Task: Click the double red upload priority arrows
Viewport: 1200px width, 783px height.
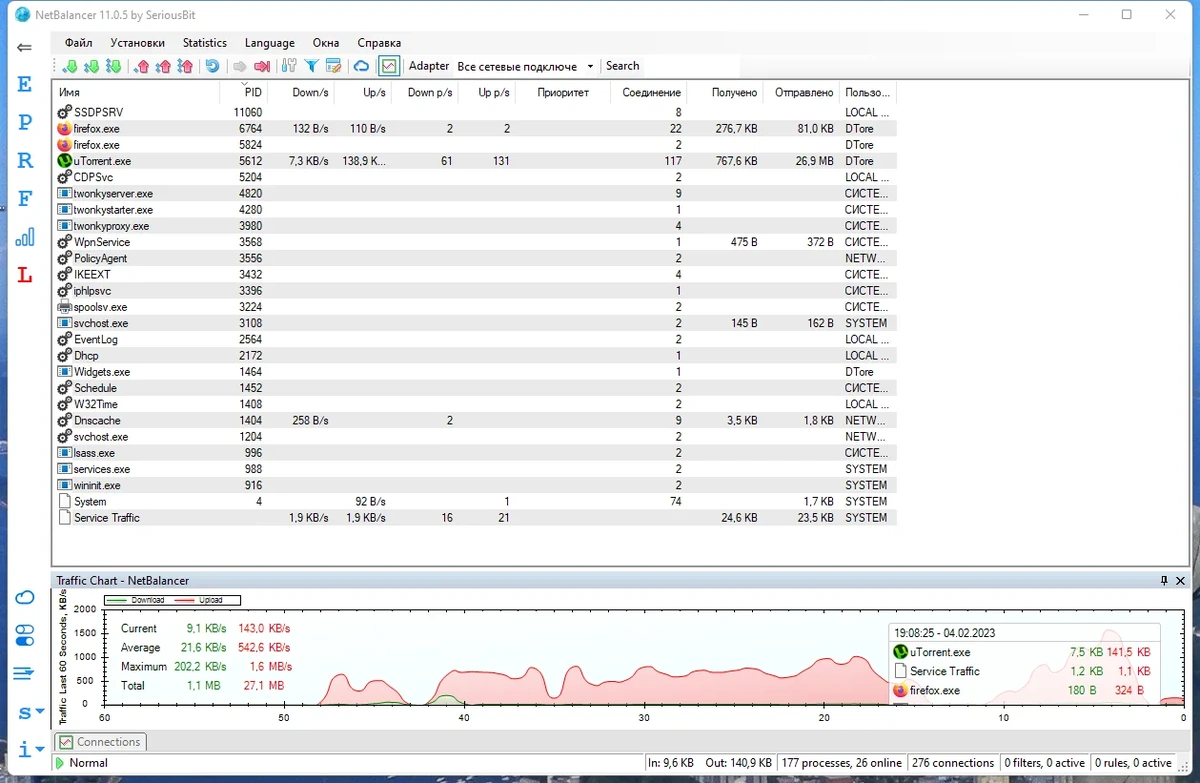Action: point(163,66)
